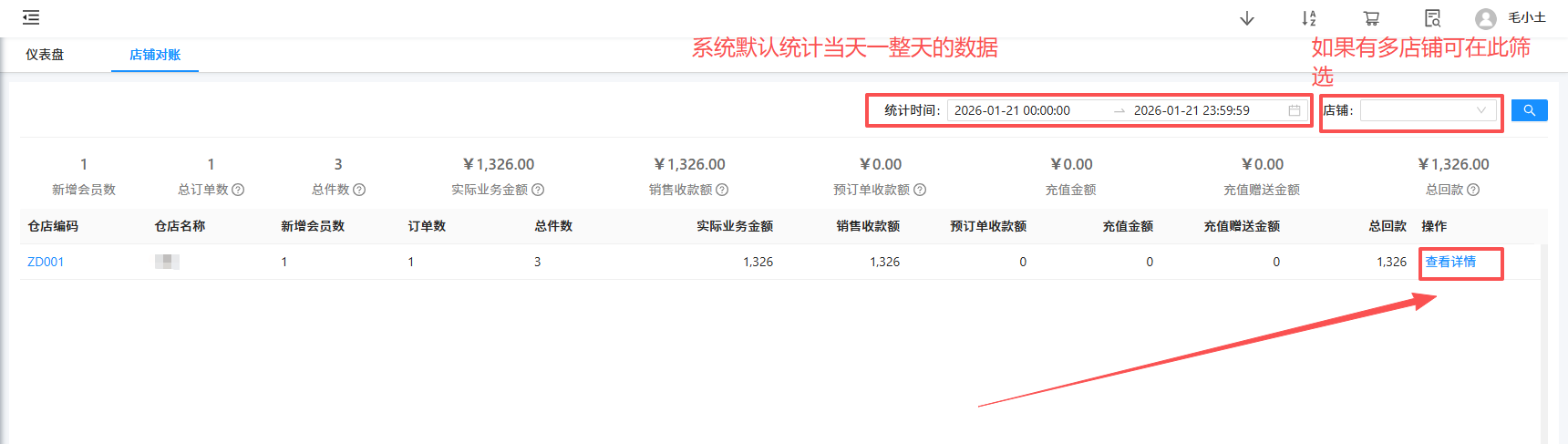Click the user avatar icon
Image resolution: width=1568 pixels, height=444 pixels.
click(x=1486, y=18)
